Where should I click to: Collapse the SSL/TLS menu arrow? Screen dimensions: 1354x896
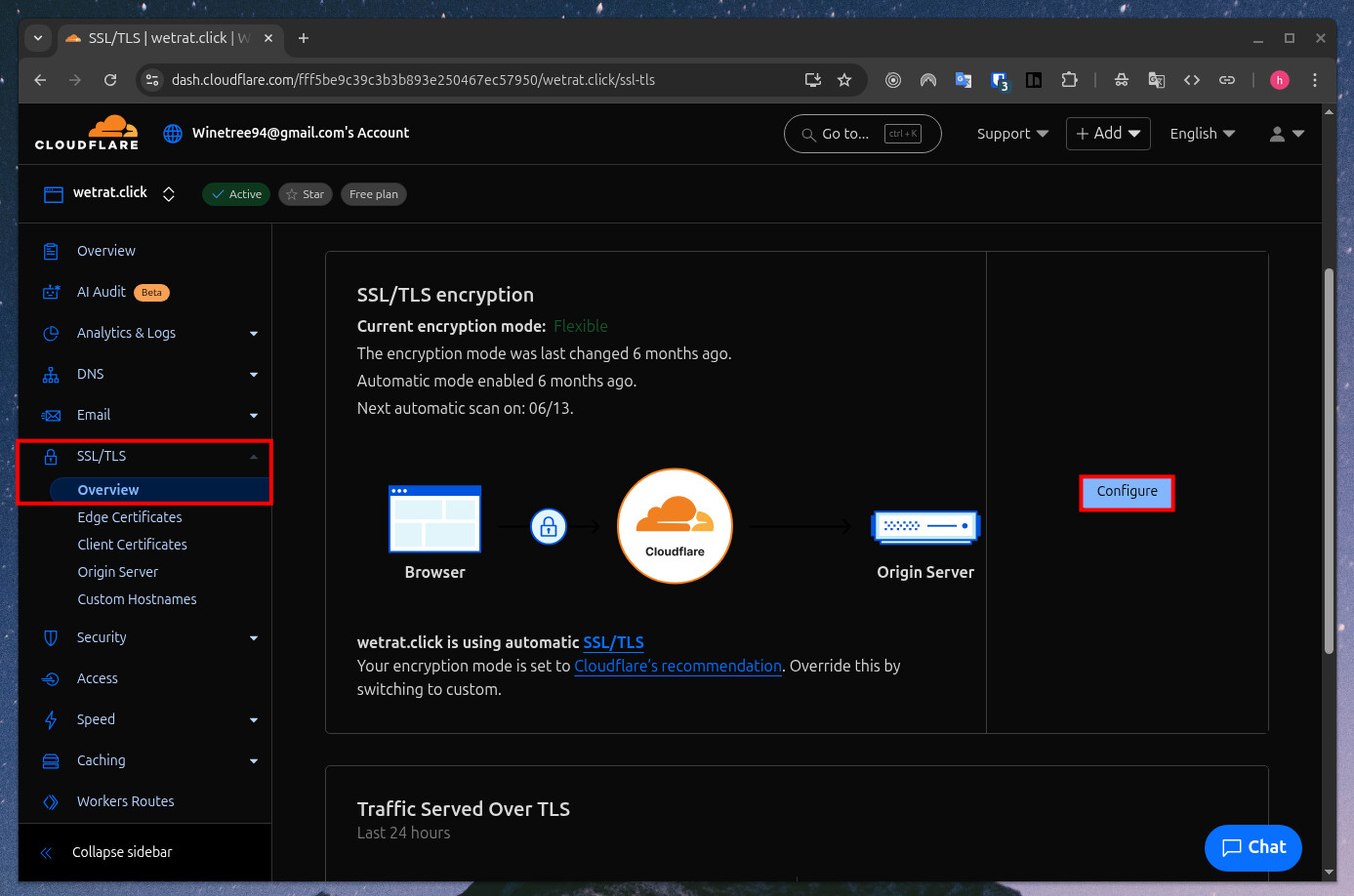[x=254, y=457]
